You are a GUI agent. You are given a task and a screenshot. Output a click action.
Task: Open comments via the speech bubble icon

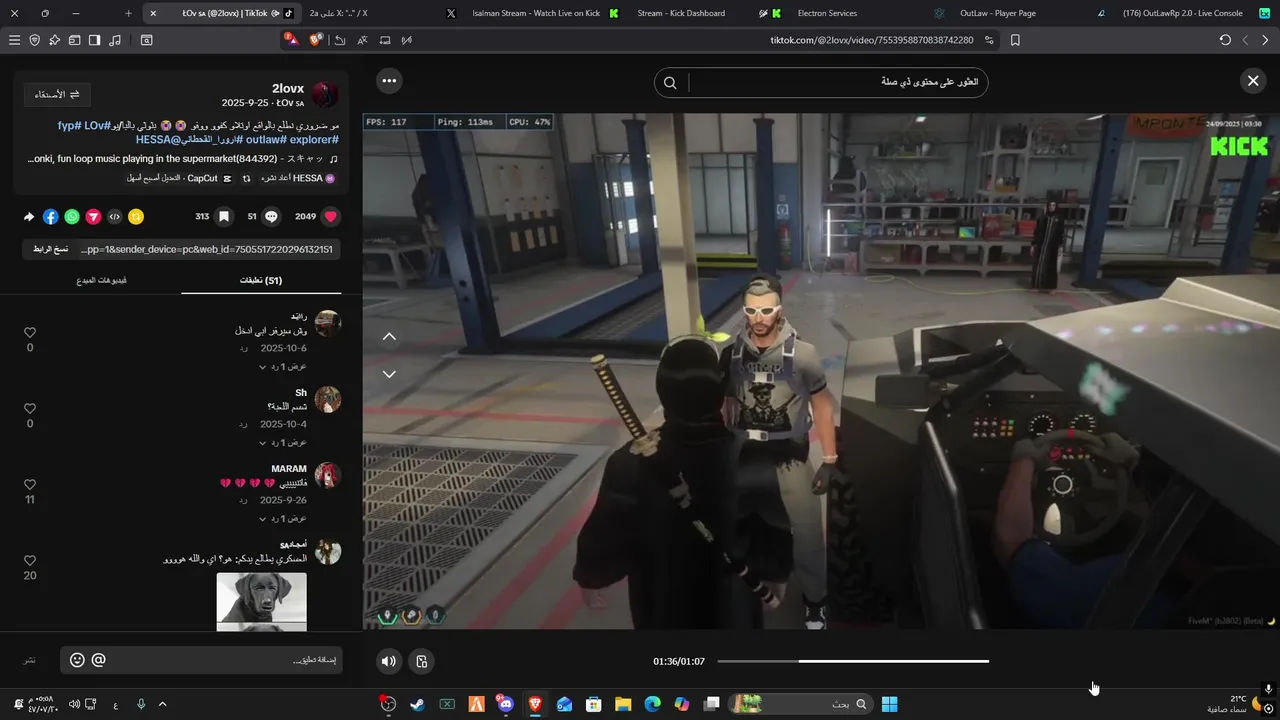(271, 216)
